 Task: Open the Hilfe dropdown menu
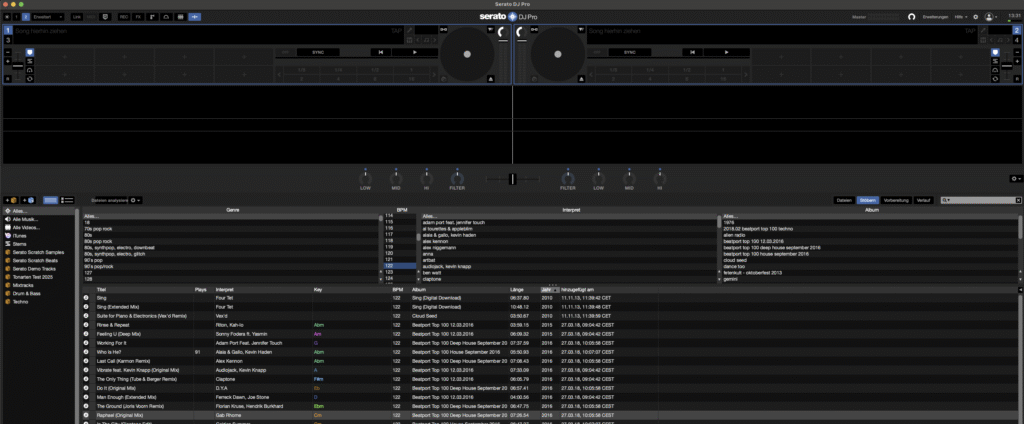(960, 17)
